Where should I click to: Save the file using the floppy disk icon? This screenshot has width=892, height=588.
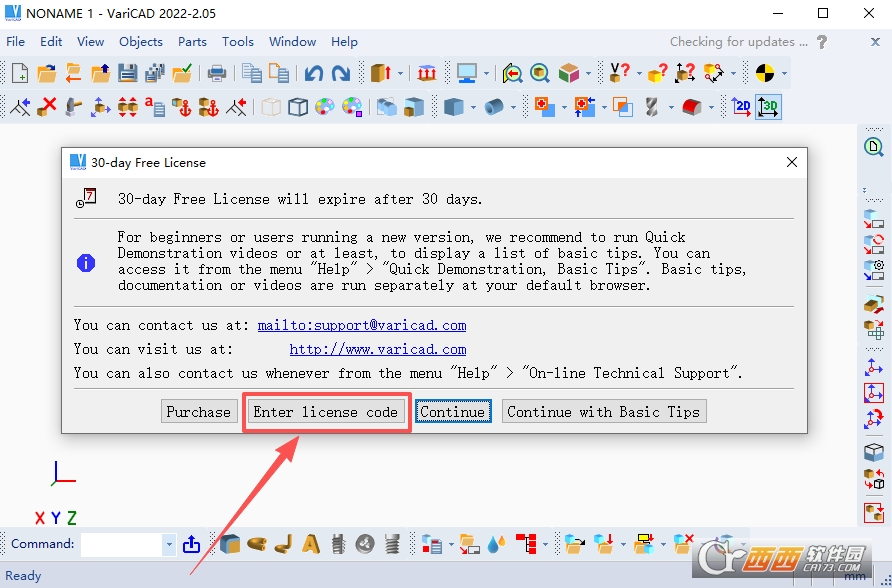128,73
